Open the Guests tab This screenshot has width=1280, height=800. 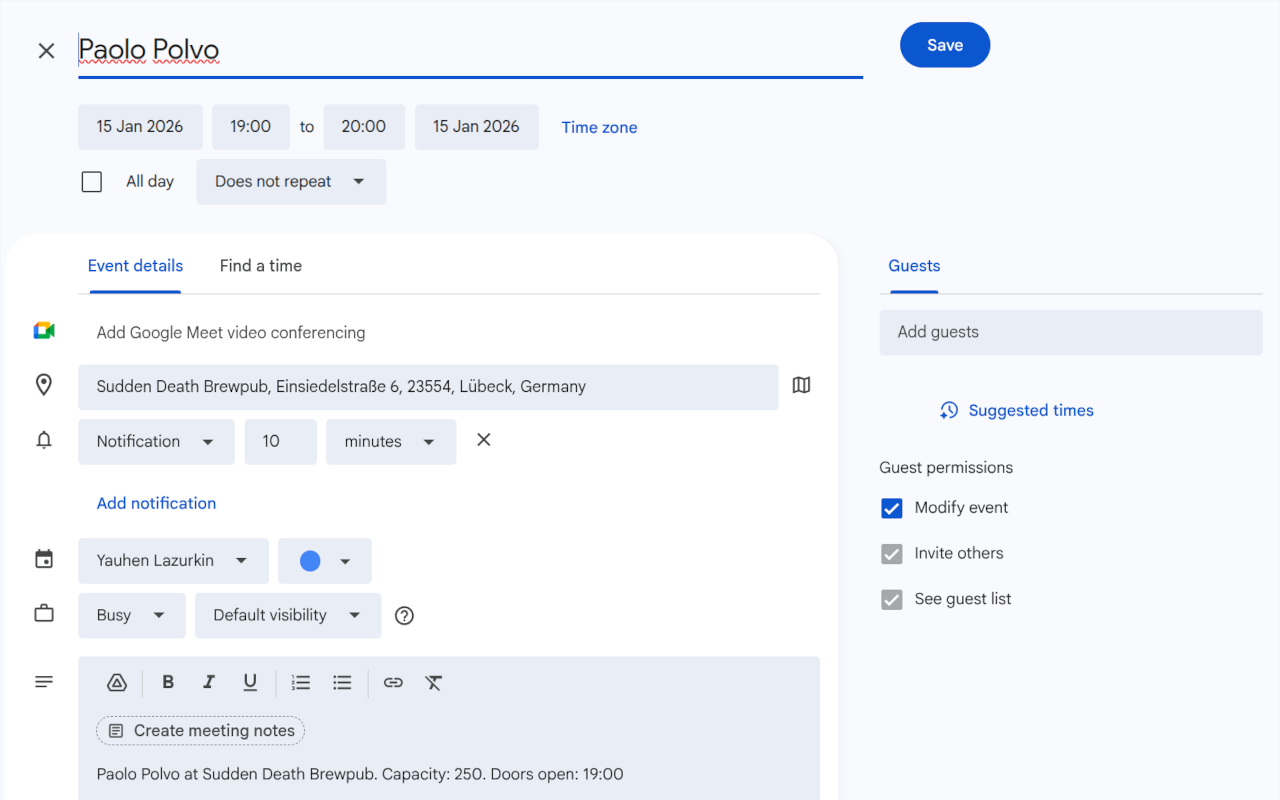click(x=913, y=265)
